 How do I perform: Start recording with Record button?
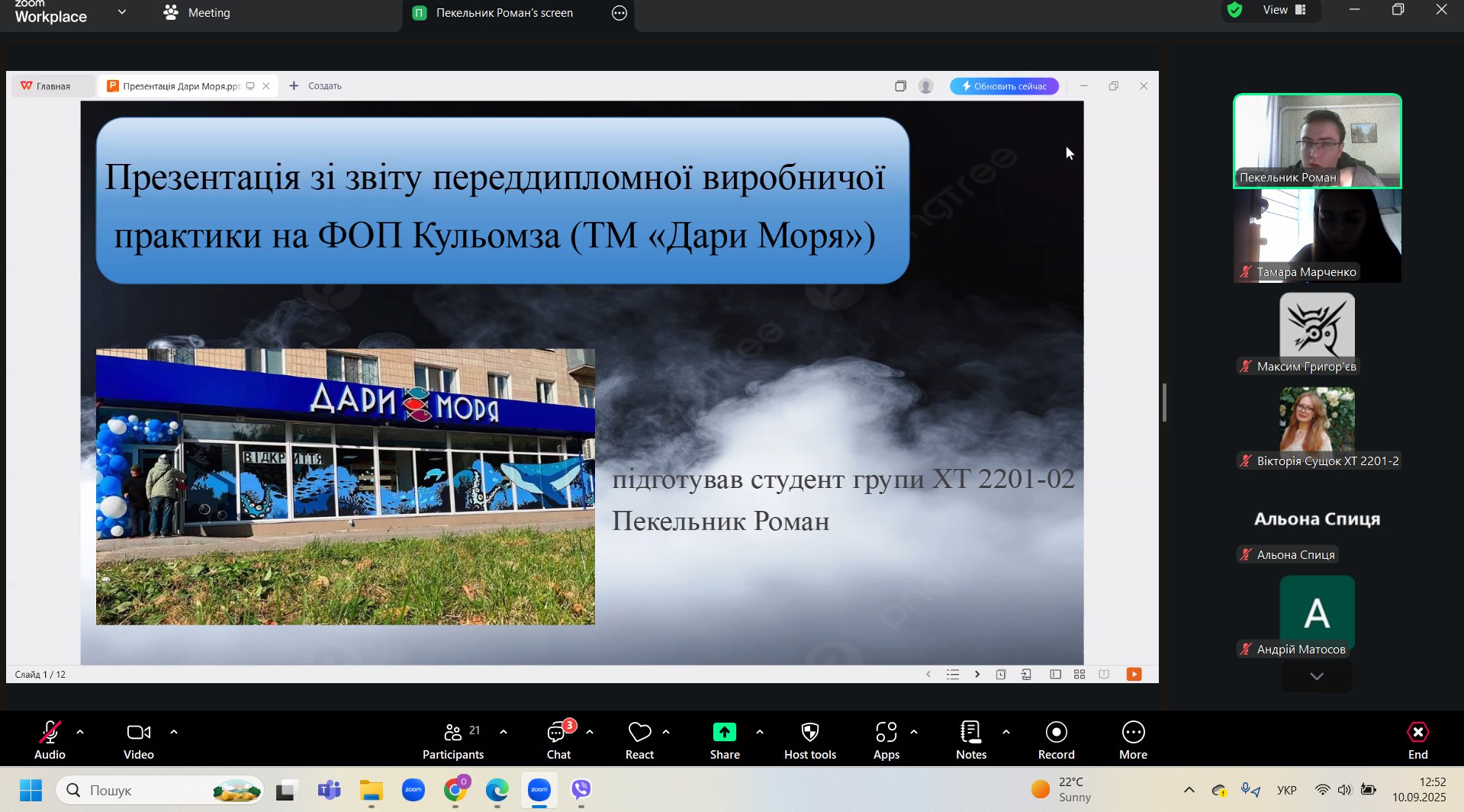(x=1057, y=740)
